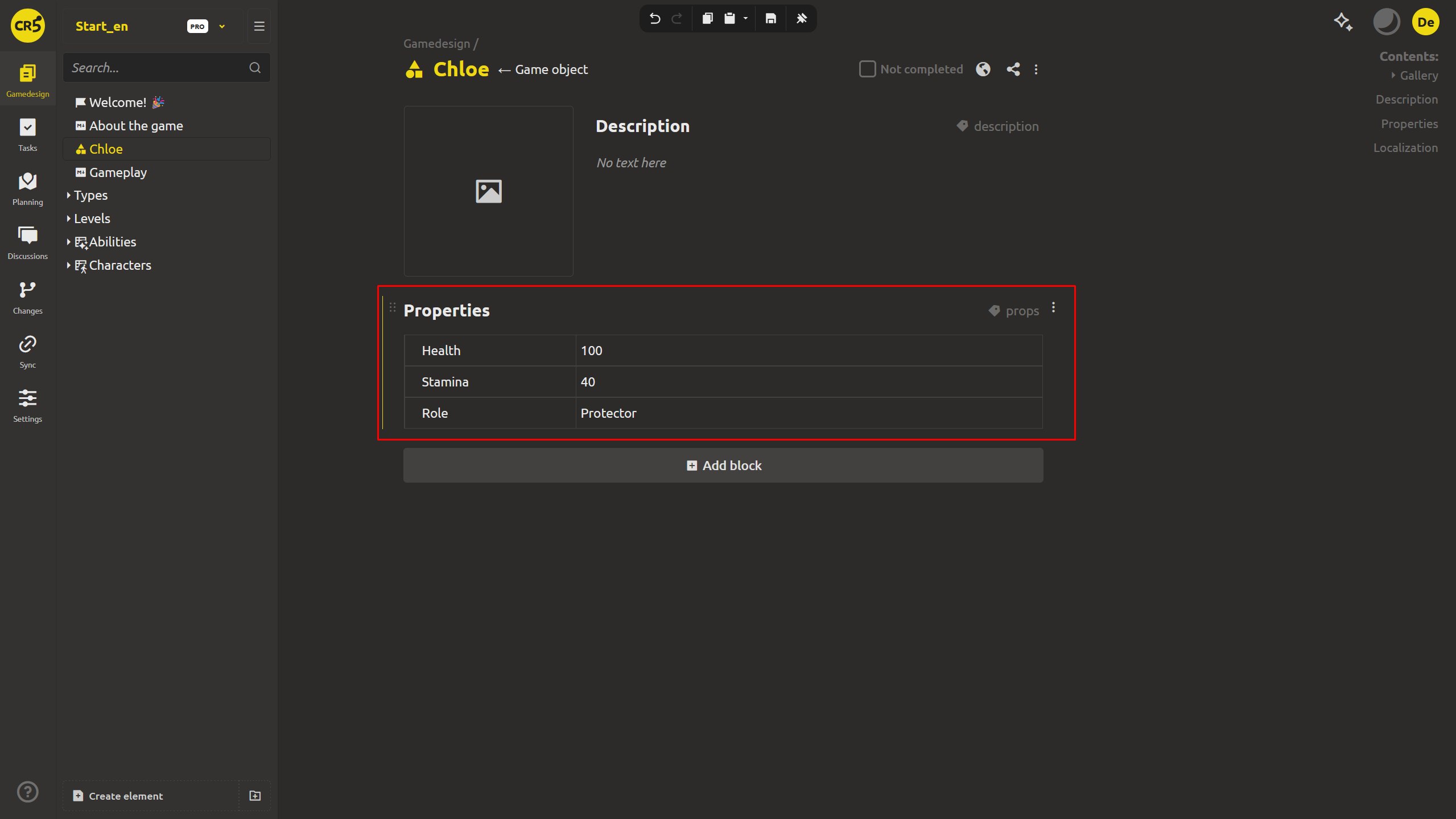The height and width of the screenshot is (819, 1456).
Task: Toggle the sidebar hamburger menu
Action: pos(259,26)
